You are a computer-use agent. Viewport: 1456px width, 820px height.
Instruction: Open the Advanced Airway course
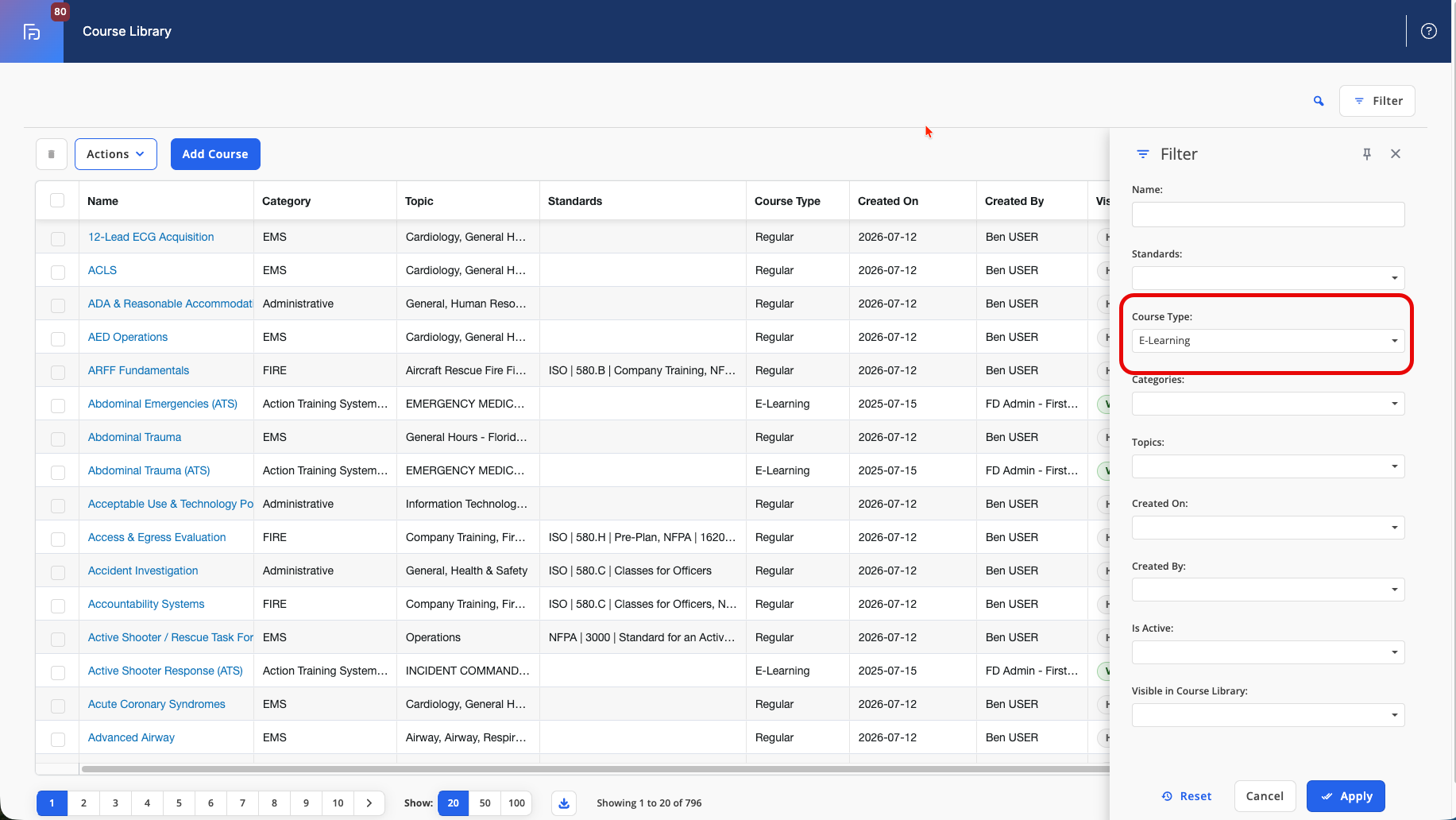(x=131, y=737)
